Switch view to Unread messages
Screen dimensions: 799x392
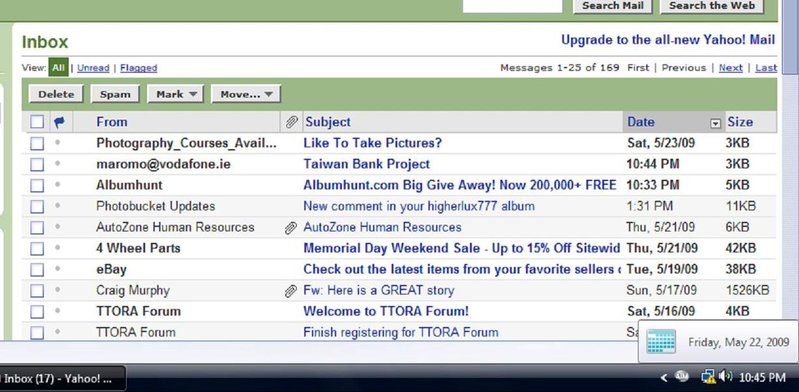tap(93, 68)
